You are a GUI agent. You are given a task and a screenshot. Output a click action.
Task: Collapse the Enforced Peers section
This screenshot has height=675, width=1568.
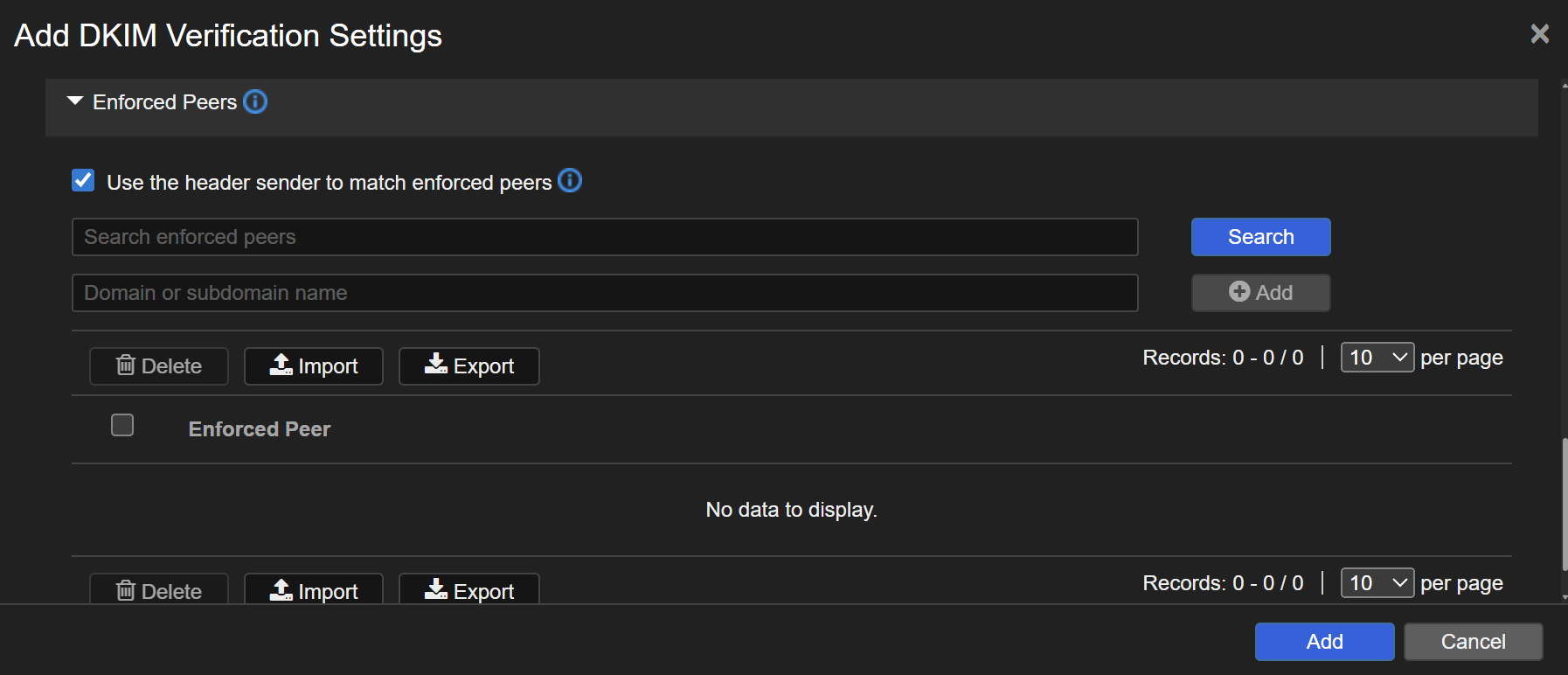[75, 101]
